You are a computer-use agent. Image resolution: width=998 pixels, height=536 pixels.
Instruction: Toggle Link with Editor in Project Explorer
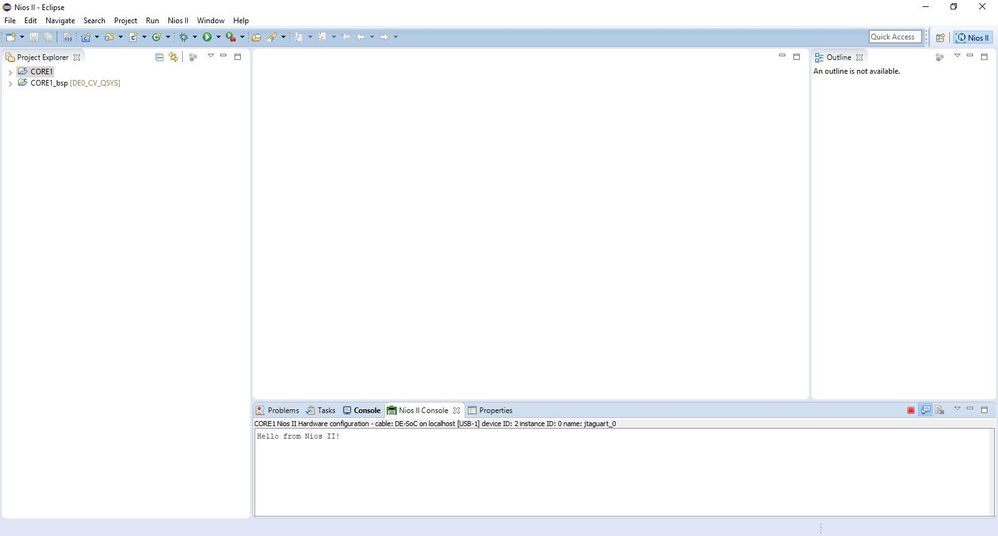pyautogui.click(x=173, y=57)
